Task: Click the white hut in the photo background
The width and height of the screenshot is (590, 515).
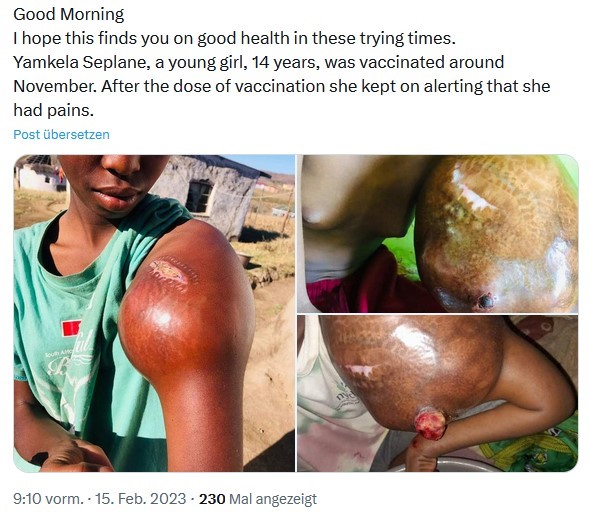Action: pyautogui.click(x=38, y=176)
